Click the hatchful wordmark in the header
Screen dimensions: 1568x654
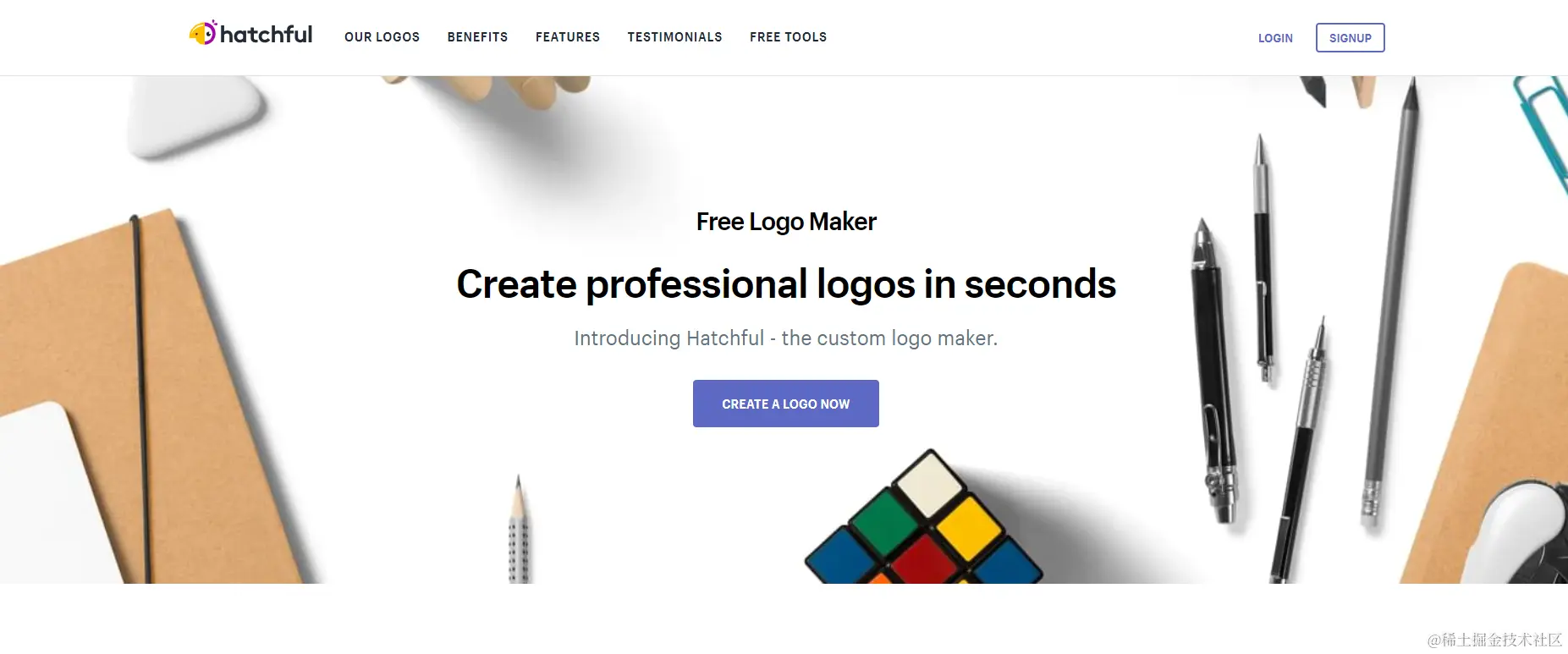(x=266, y=35)
